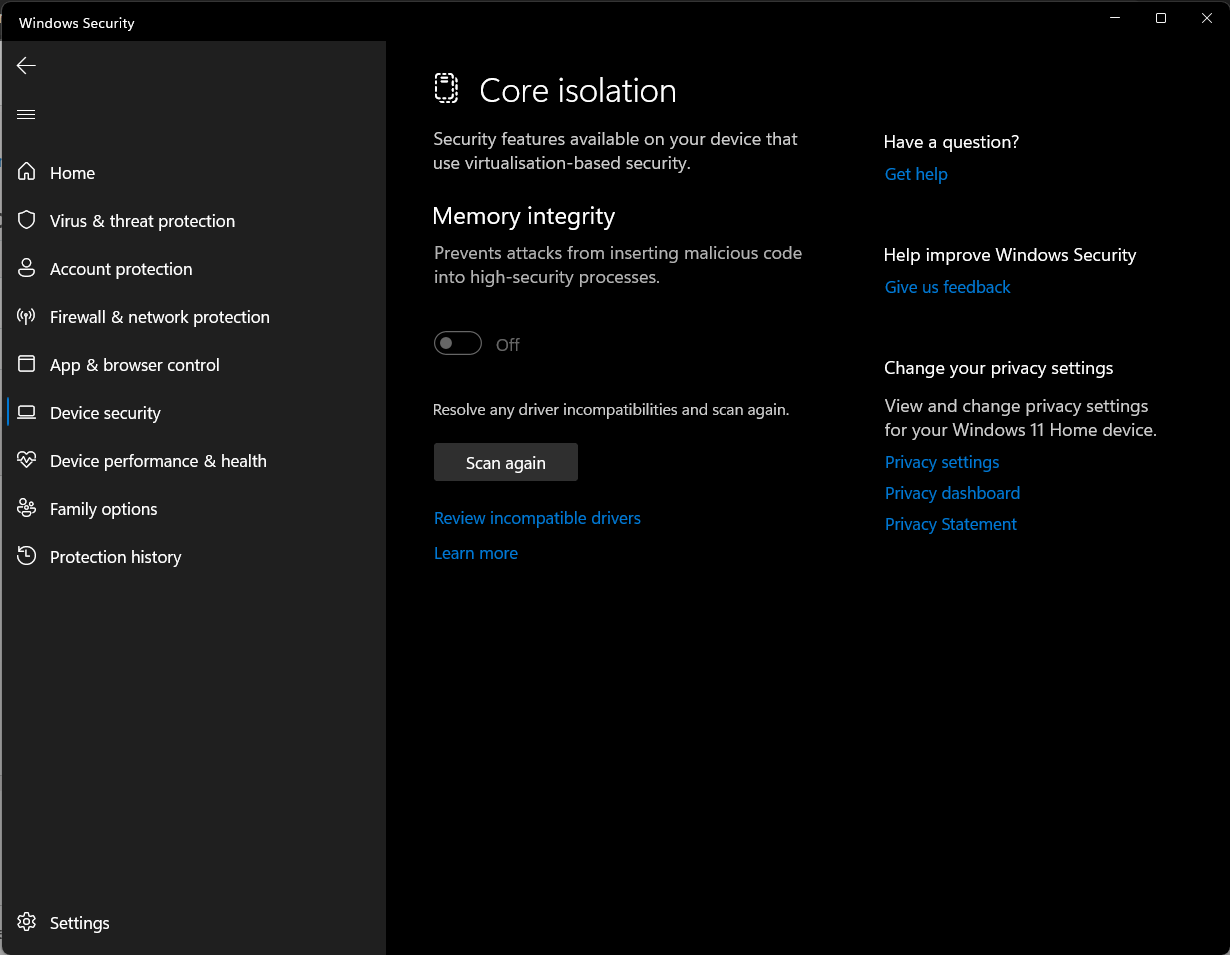Click the Learn more link
Screen dimensions: 1230x955
(476, 552)
